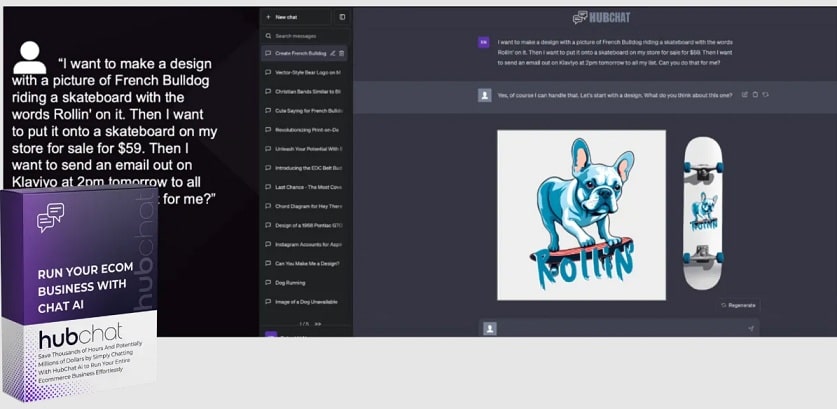Retry the assistant reply (refresh icon)
The height and width of the screenshot is (409, 837).
click(x=765, y=95)
